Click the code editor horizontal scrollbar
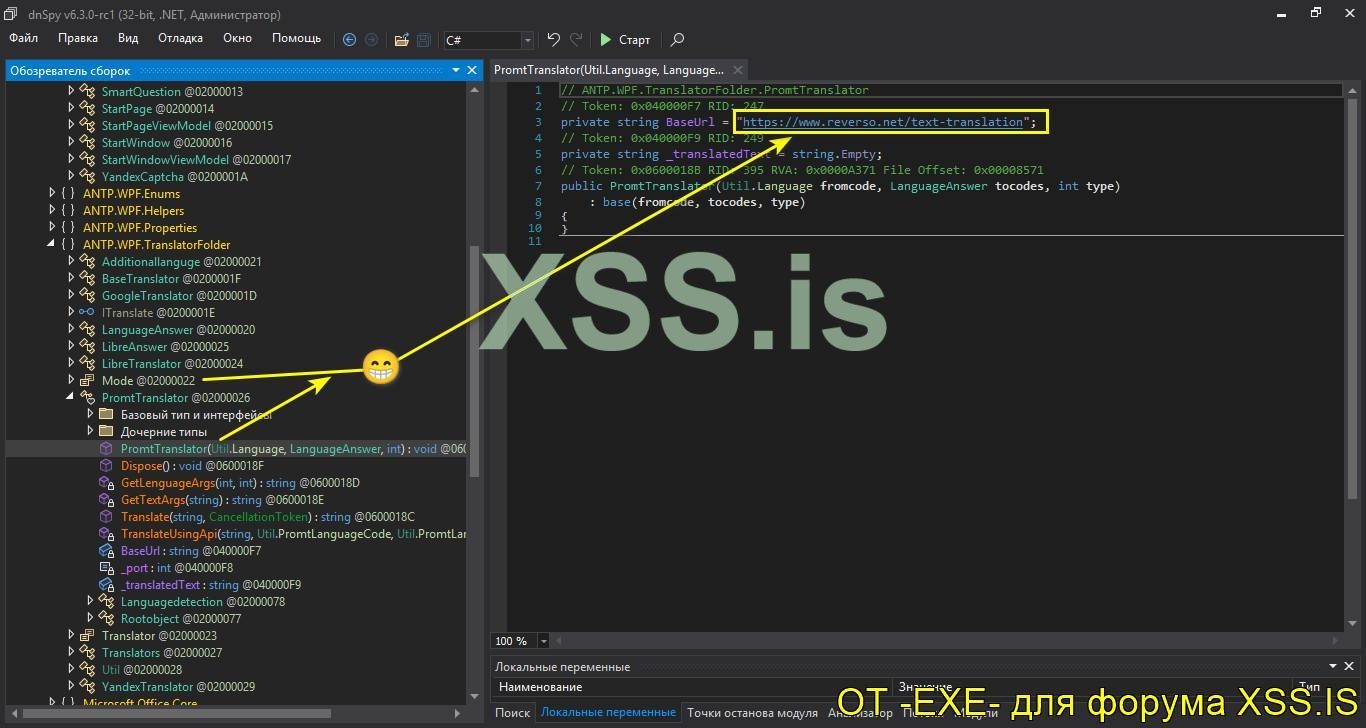Viewport: 1366px width, 728px height. tap(946, 641)
